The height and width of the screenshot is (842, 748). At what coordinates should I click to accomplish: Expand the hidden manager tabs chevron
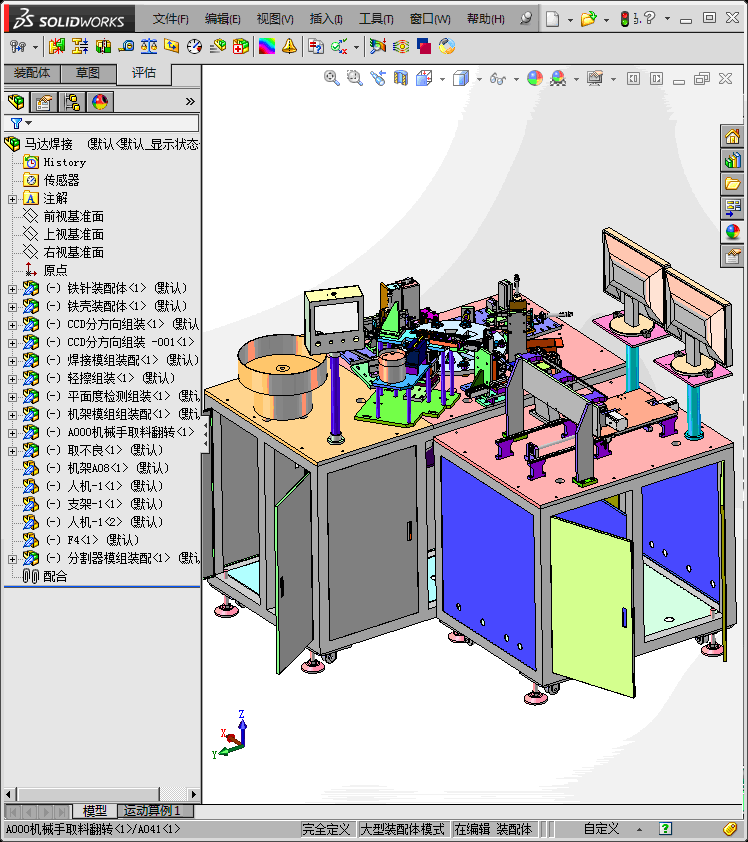pyautogui.click(x=190, y=101)
